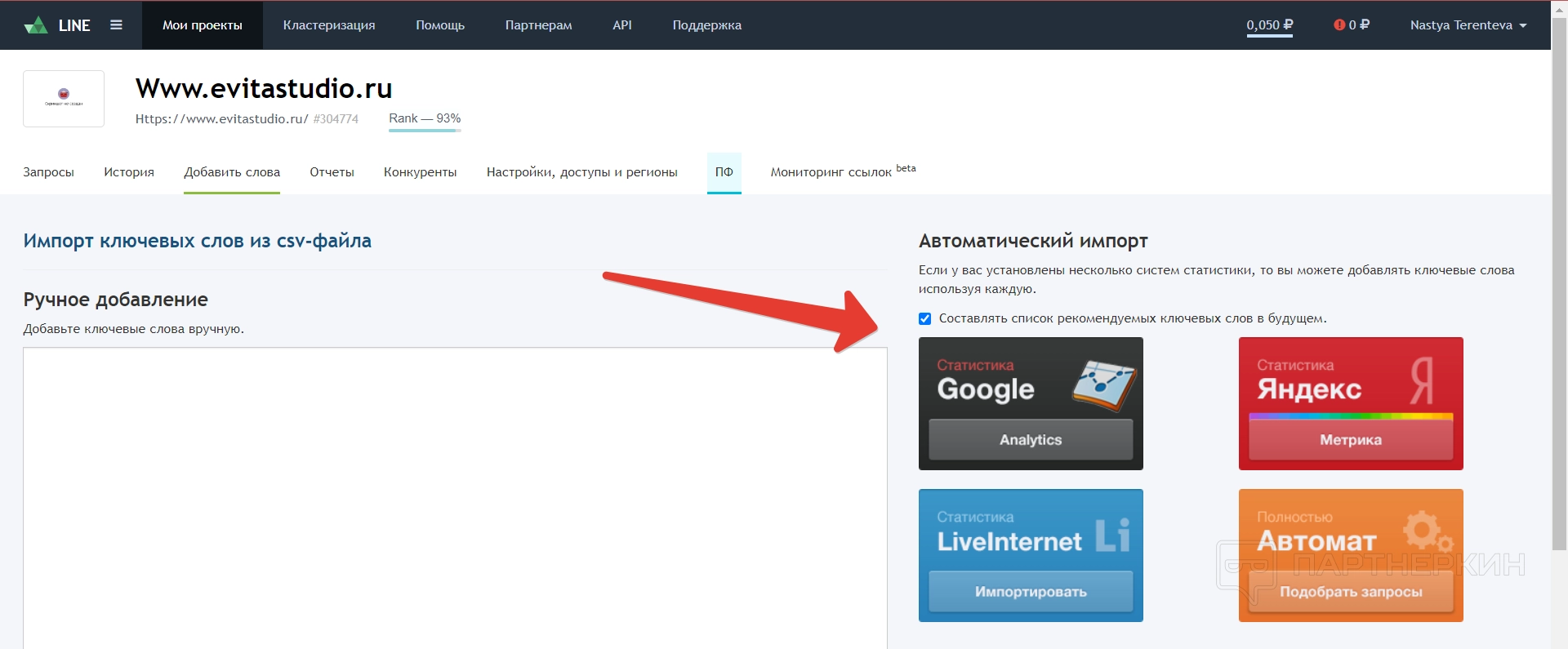This screenshot has width=1568, height=649.
Task: Click into the manual keywords text area
Action: (x=455, y=498)
